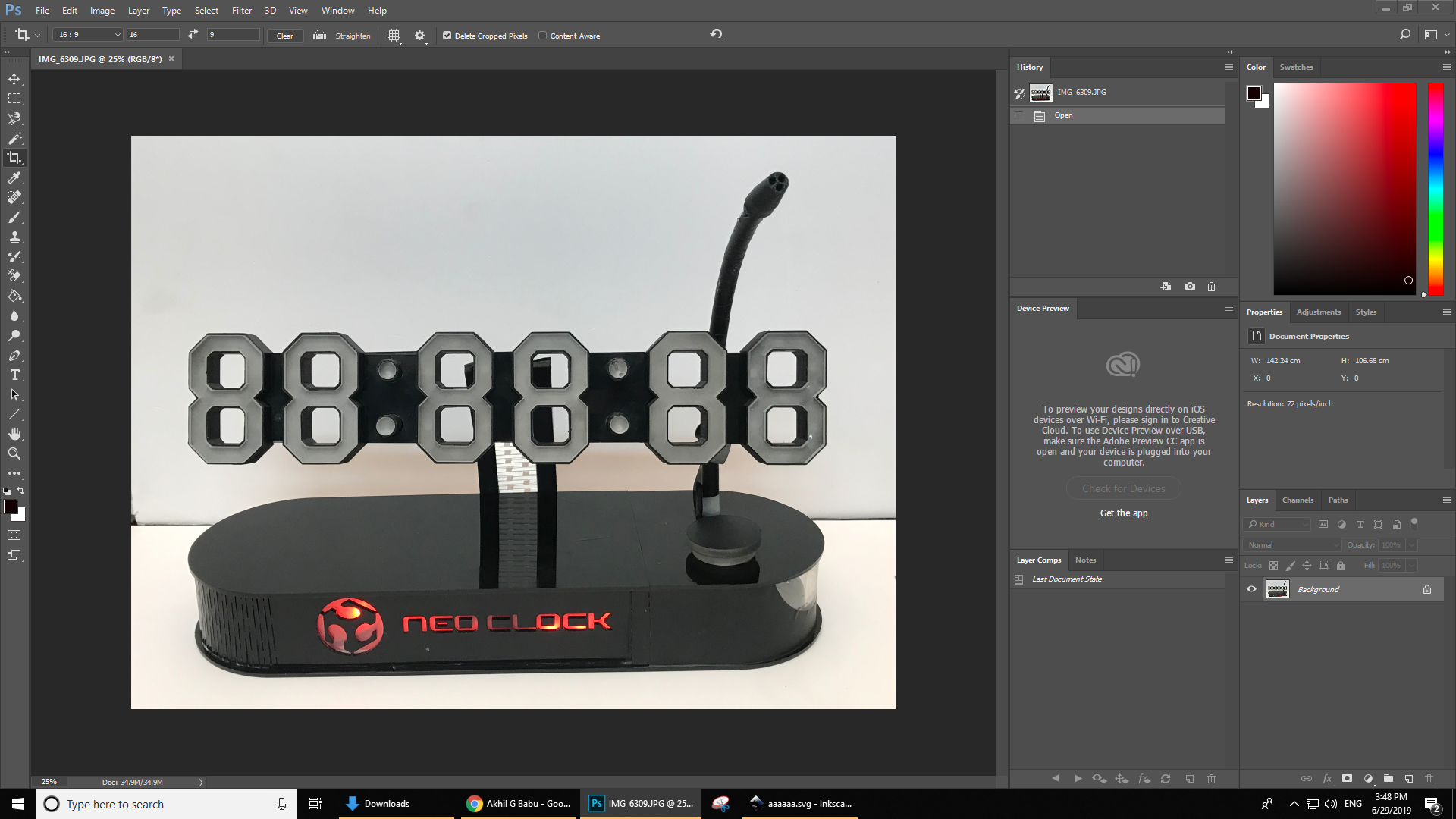Open the History panel menu
The width and height of the screenshot is (1456, 819).
tap(1228, 67)
